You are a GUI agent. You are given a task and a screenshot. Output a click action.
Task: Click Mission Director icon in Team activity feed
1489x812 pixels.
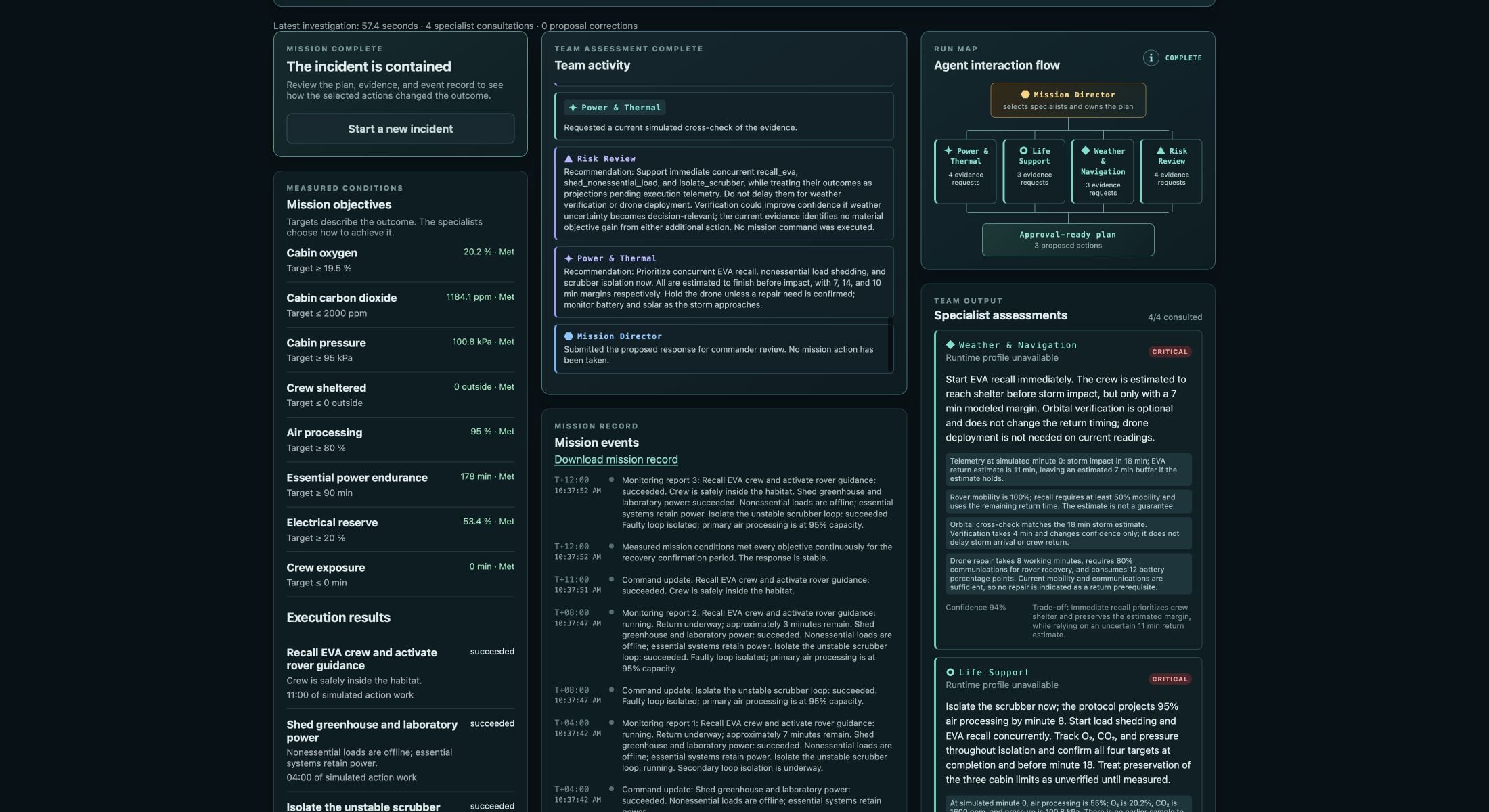pos(569,336)
